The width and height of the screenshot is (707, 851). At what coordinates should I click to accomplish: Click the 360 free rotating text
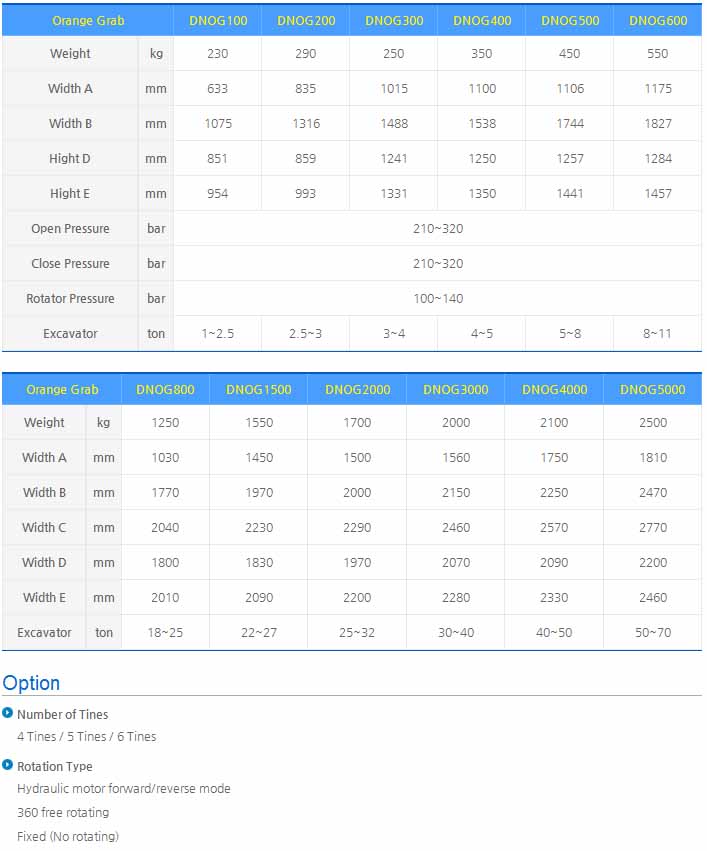(63, 812)
